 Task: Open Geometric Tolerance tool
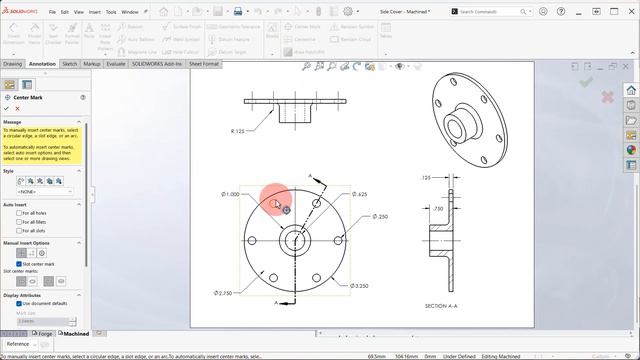(233, 27)
